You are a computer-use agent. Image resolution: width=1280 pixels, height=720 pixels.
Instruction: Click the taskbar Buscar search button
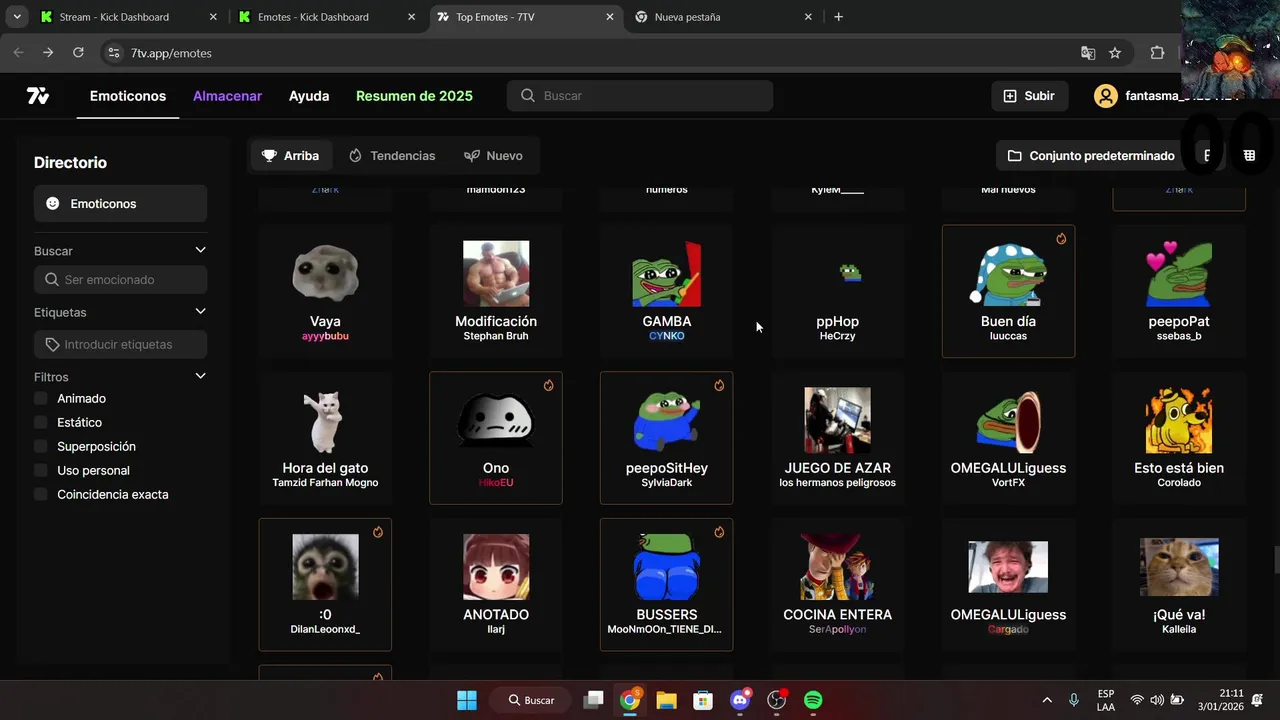(531, 700)
